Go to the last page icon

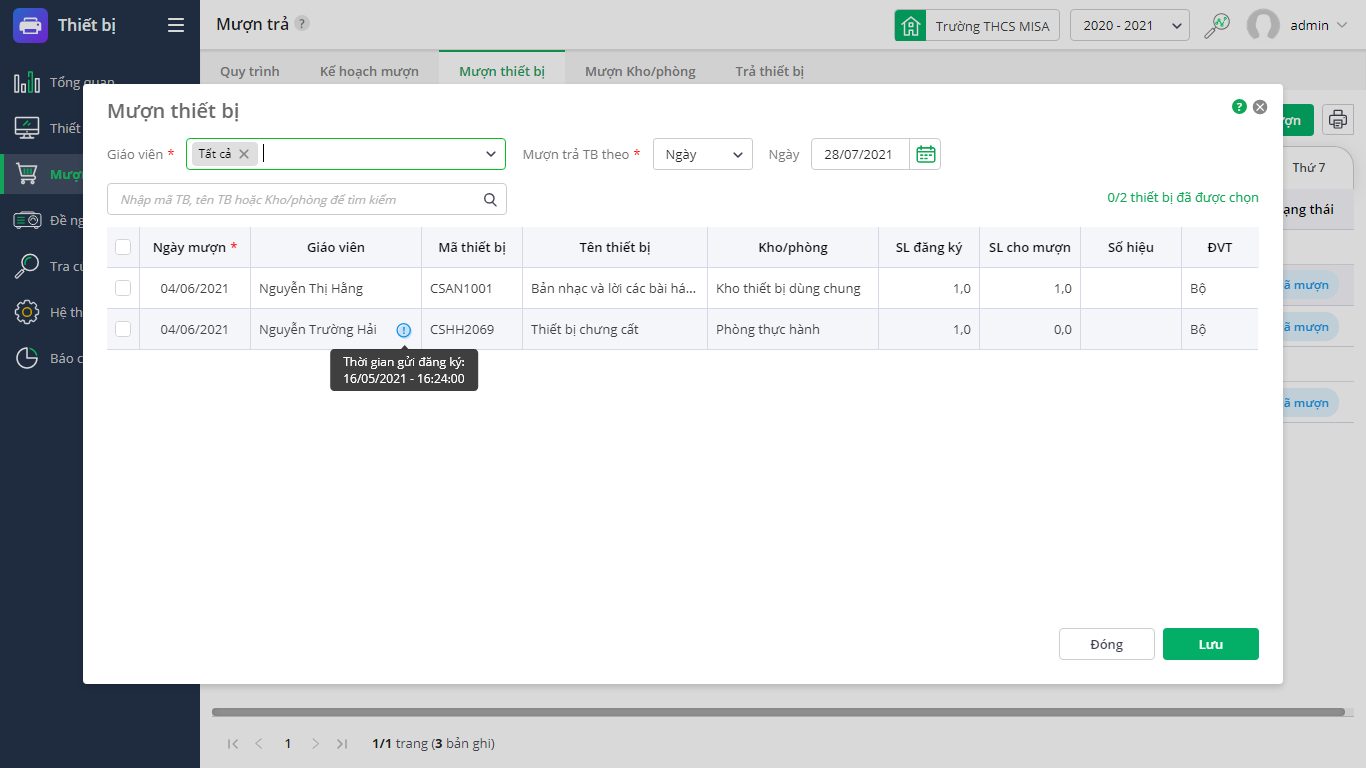(x=341, y=744)
